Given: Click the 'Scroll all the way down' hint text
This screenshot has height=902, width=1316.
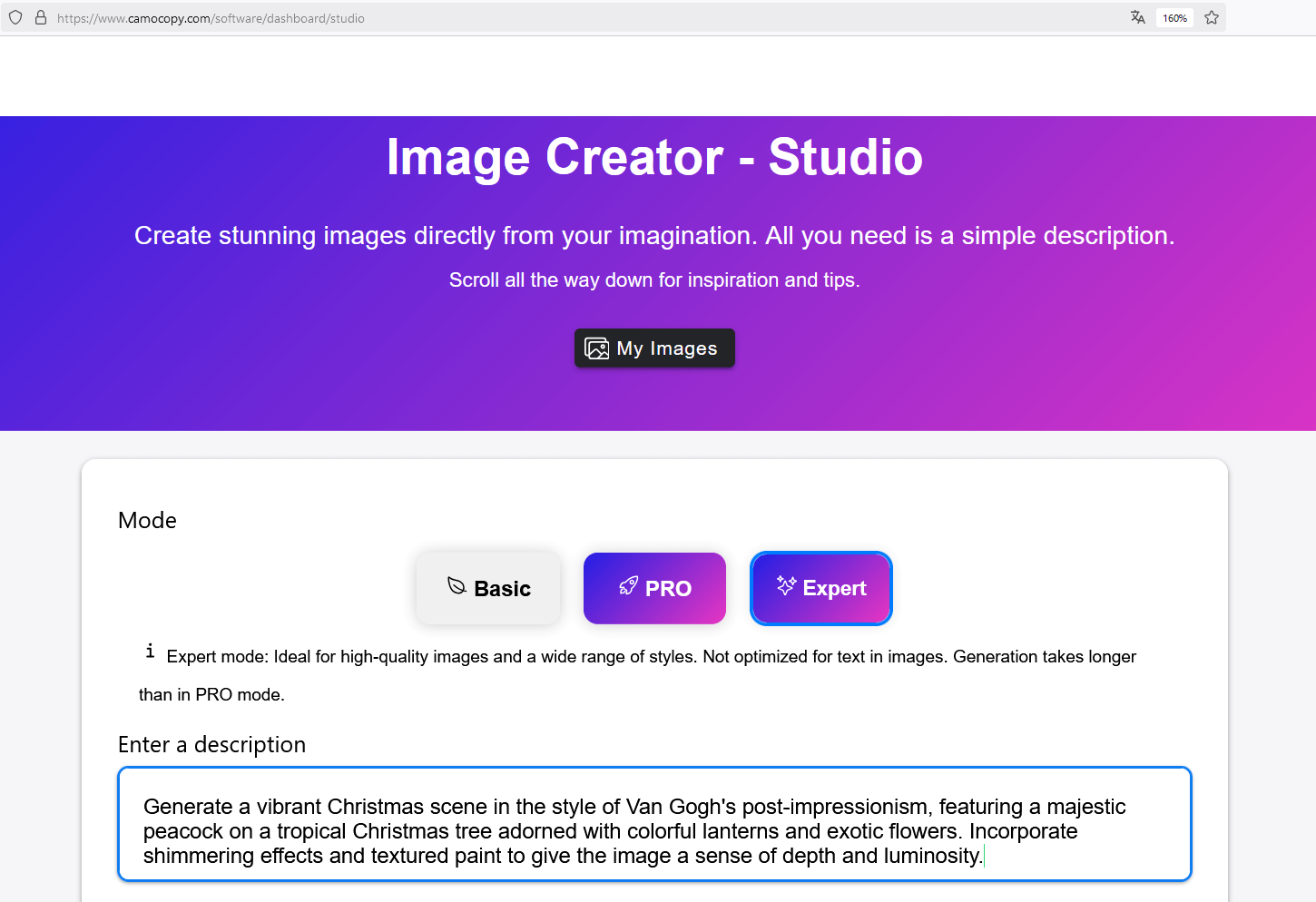Looking at the screenshot, I should pyautogui.click(x=654, y=280).
